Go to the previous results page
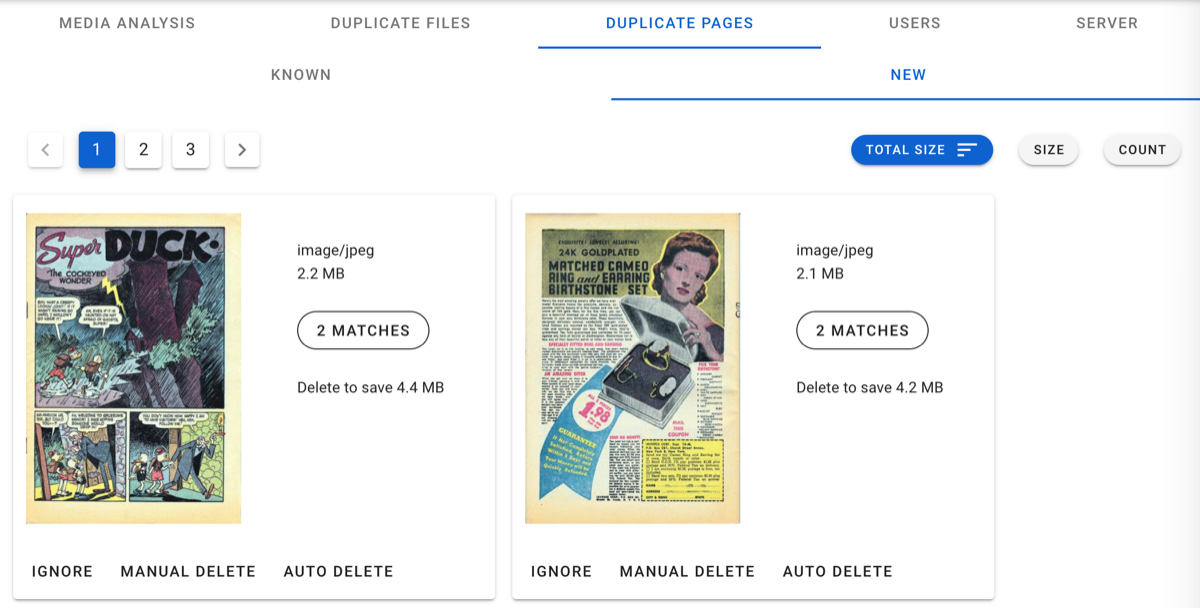The image size is (1200, 608). tap(45, 149)
